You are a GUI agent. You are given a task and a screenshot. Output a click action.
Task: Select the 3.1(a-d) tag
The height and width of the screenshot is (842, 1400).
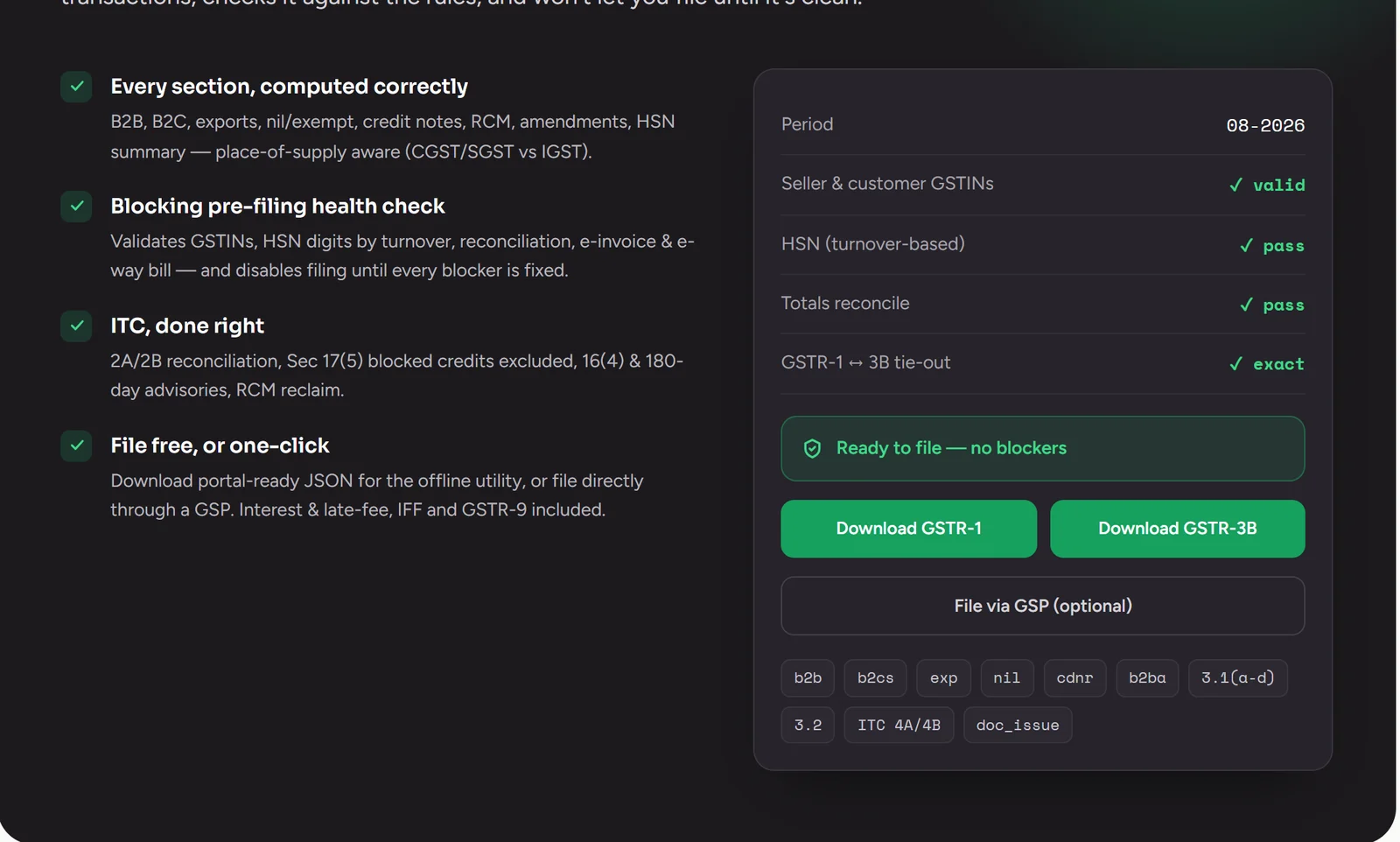pos(1238,678)
